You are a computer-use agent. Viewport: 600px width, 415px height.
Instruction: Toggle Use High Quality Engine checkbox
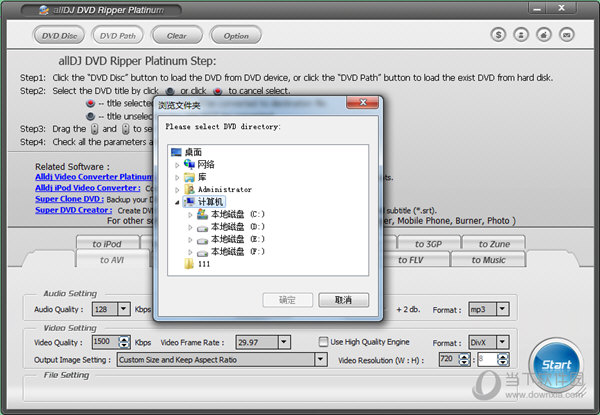tap(324, 342)
